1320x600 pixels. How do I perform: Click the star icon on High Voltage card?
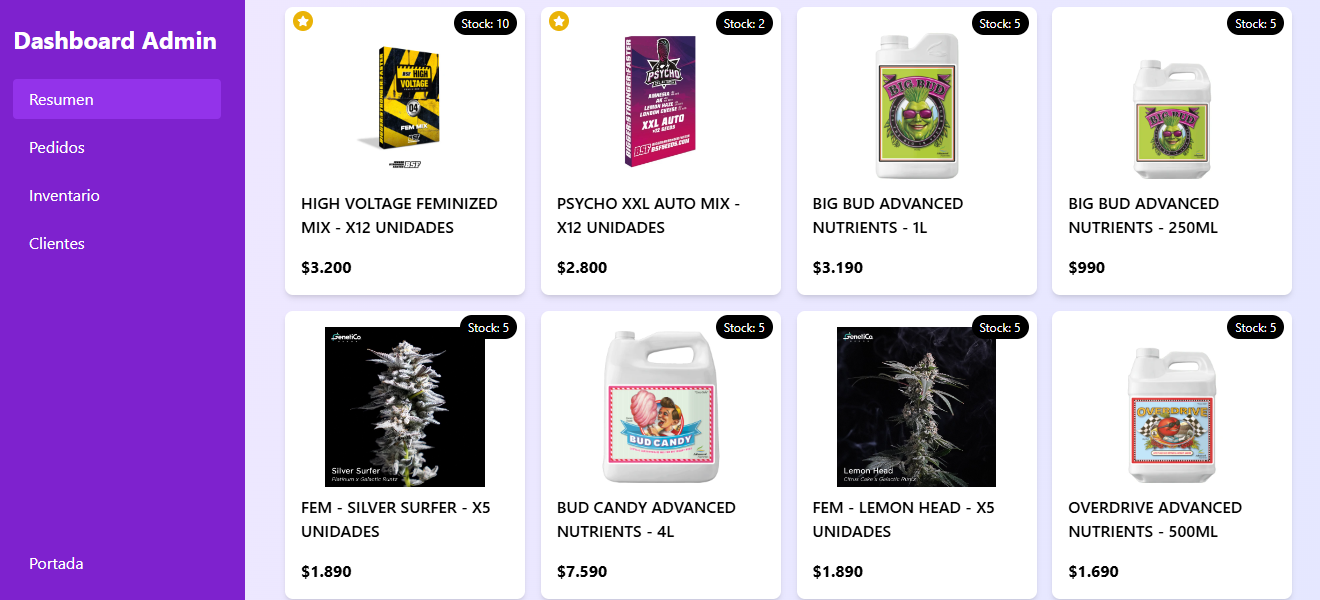pyautogui.click(x=303, y=21)
